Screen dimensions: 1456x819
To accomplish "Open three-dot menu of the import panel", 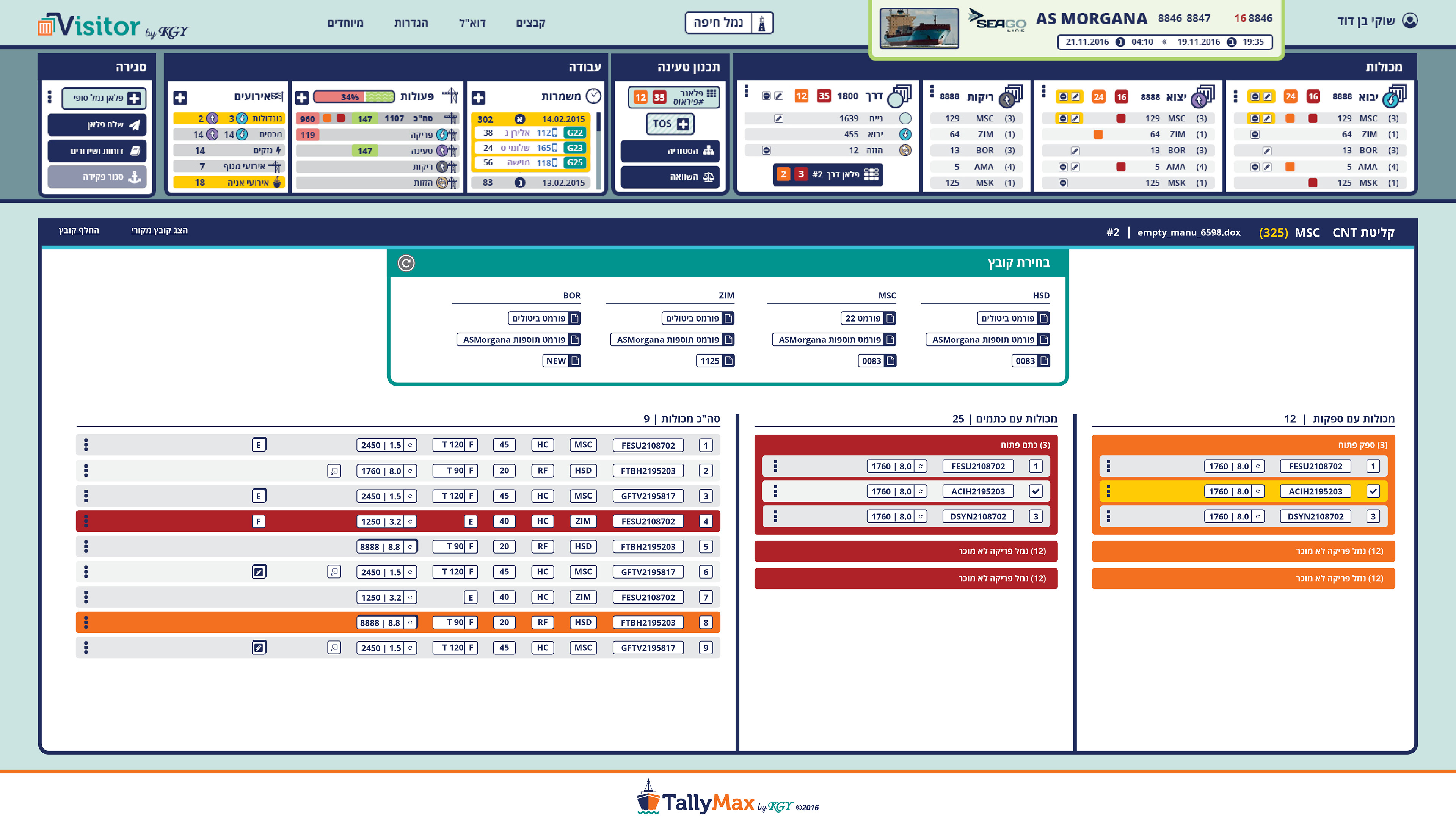I will [1235, 97].
